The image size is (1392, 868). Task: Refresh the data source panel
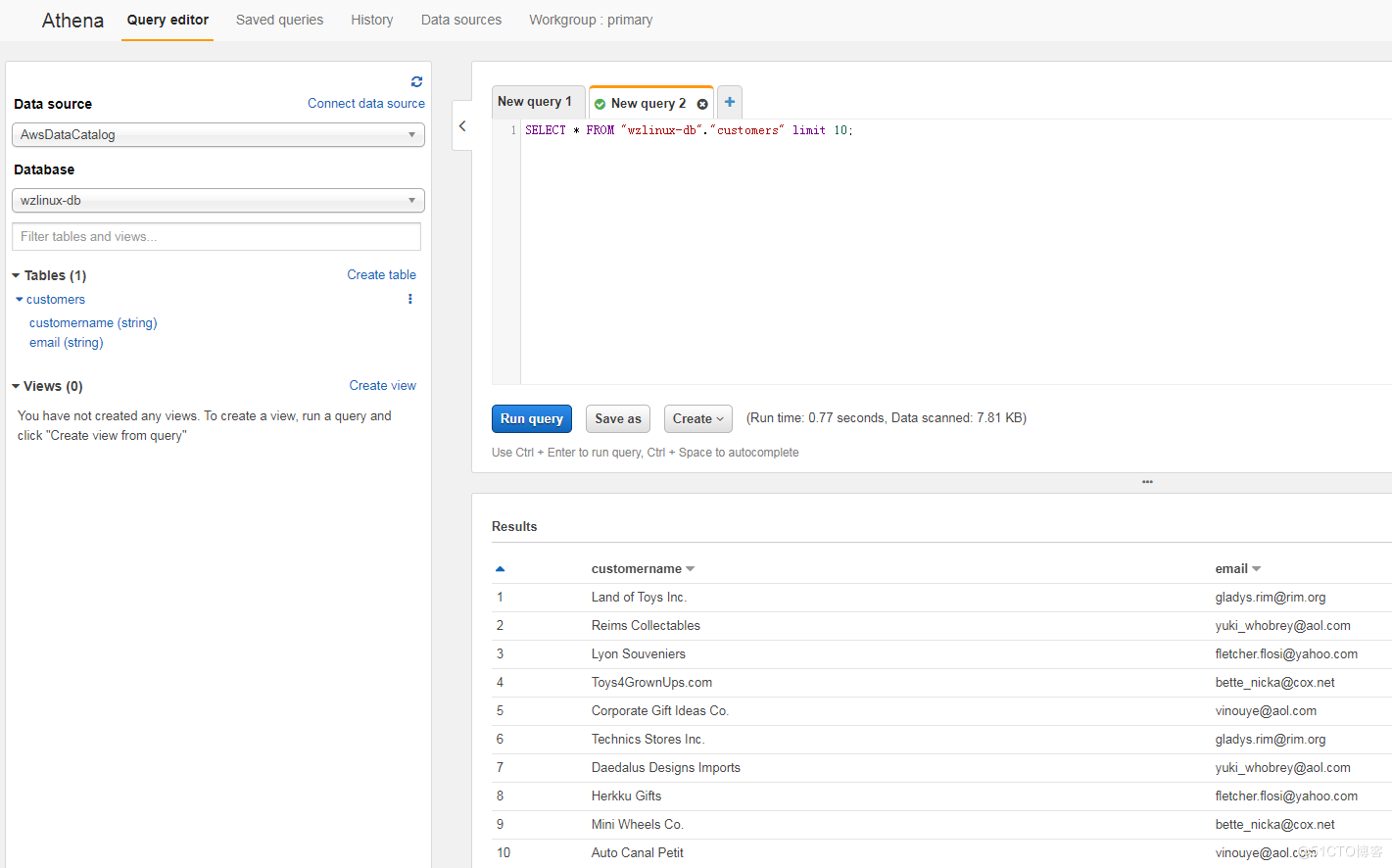(x=416, y=81)
